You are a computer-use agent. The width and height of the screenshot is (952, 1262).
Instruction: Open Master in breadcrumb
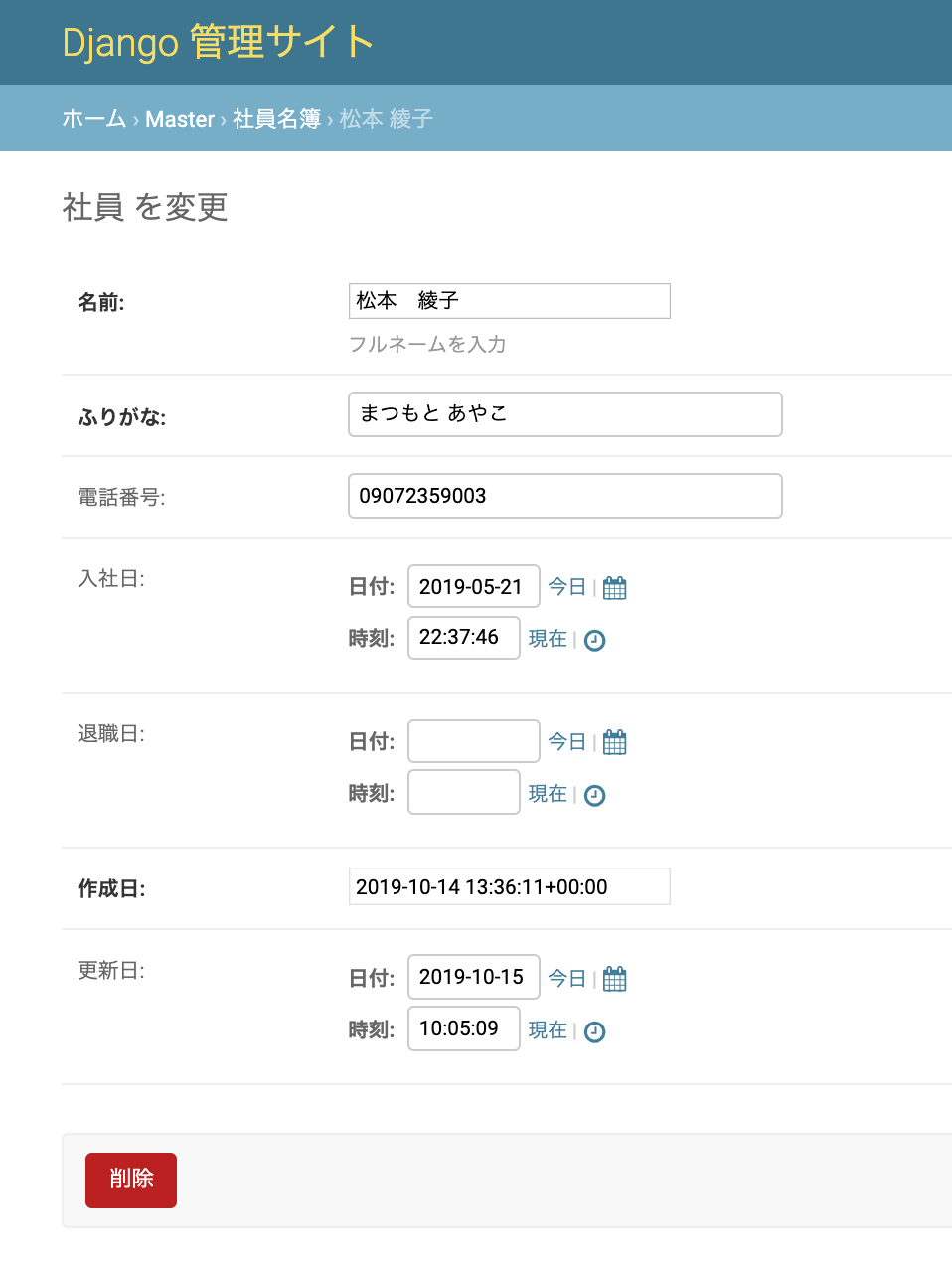tap(180, 119)
